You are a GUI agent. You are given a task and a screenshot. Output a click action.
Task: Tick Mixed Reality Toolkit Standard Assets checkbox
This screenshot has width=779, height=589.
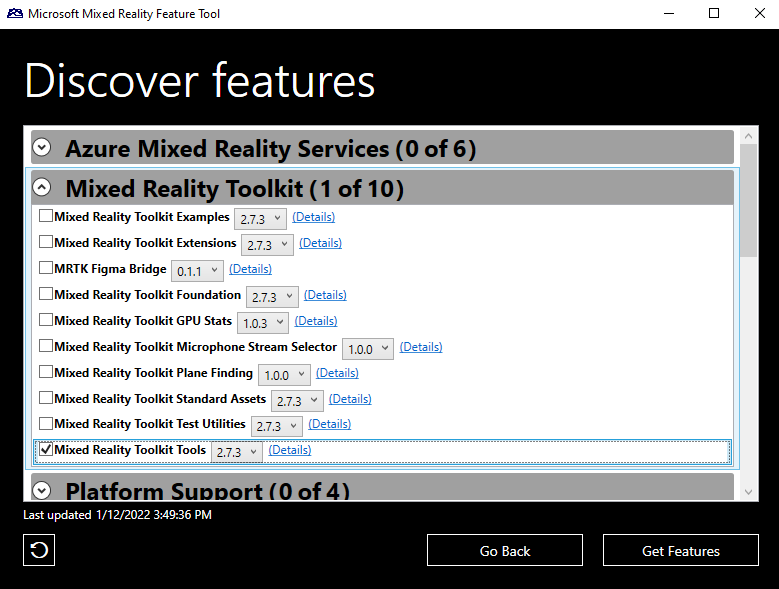pyautogui.click(x=46, y=398)
